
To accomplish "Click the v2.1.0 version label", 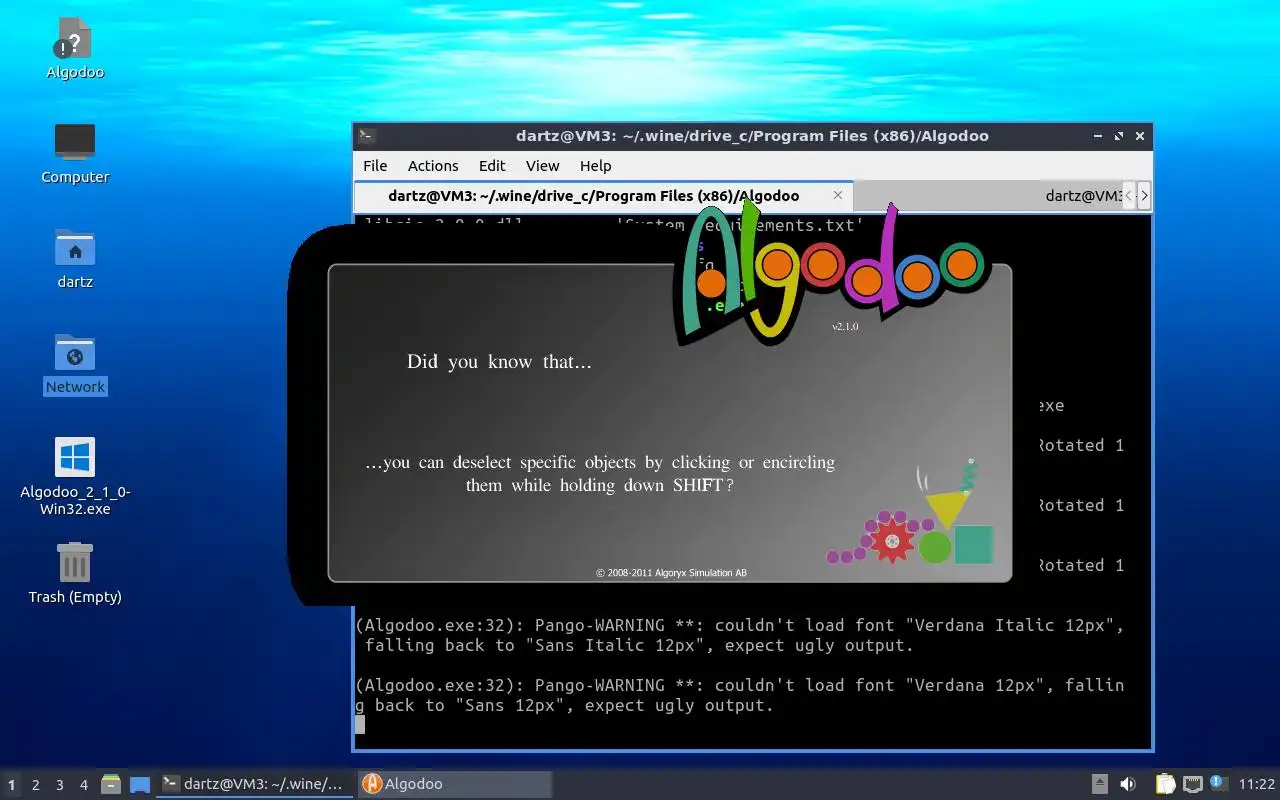I will [x=845, y=327].
